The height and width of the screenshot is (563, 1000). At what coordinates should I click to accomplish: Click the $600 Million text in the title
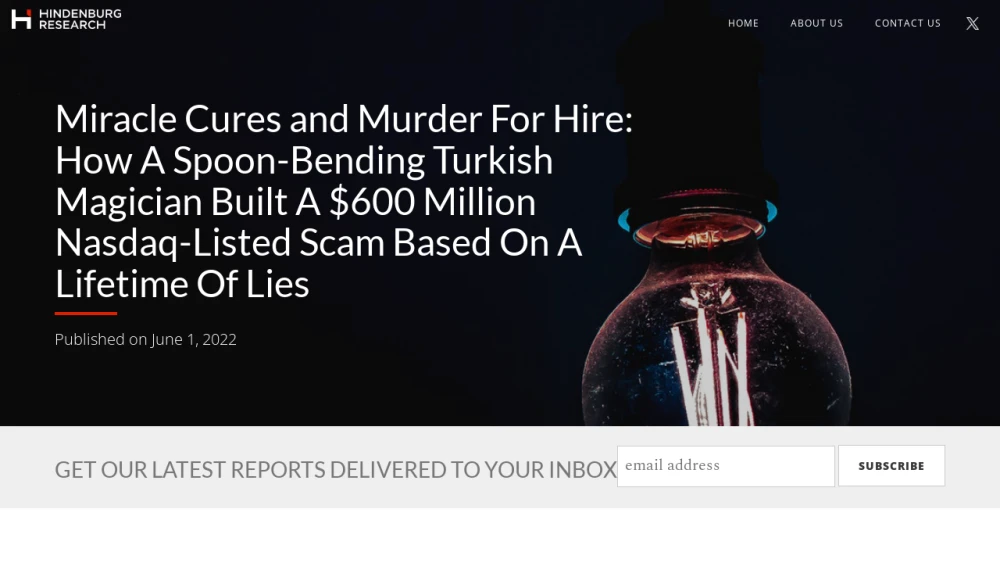(x=432, y=201)
